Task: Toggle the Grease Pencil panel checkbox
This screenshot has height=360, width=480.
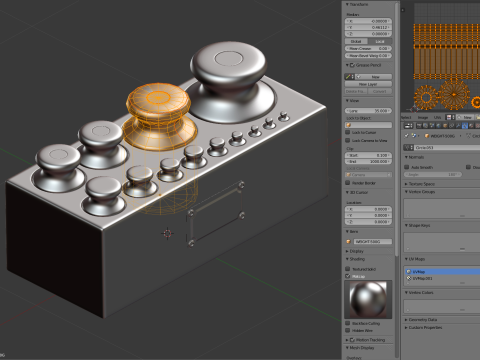Action: (352, 65)
